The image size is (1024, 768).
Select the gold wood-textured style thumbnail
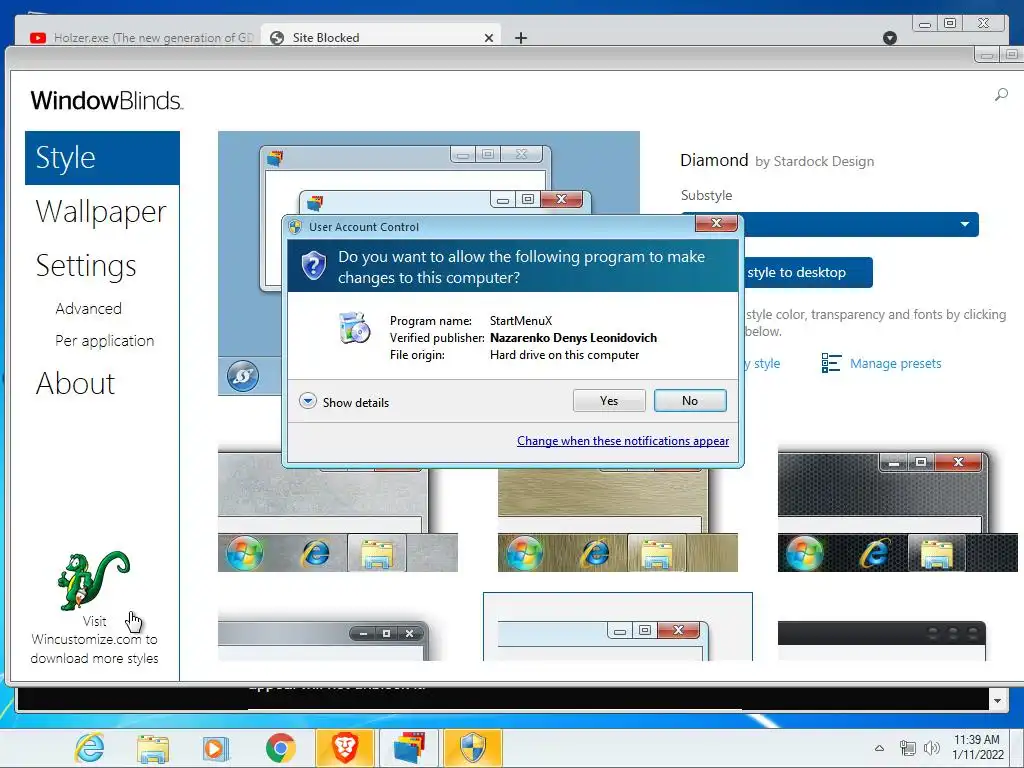(617, 509)
